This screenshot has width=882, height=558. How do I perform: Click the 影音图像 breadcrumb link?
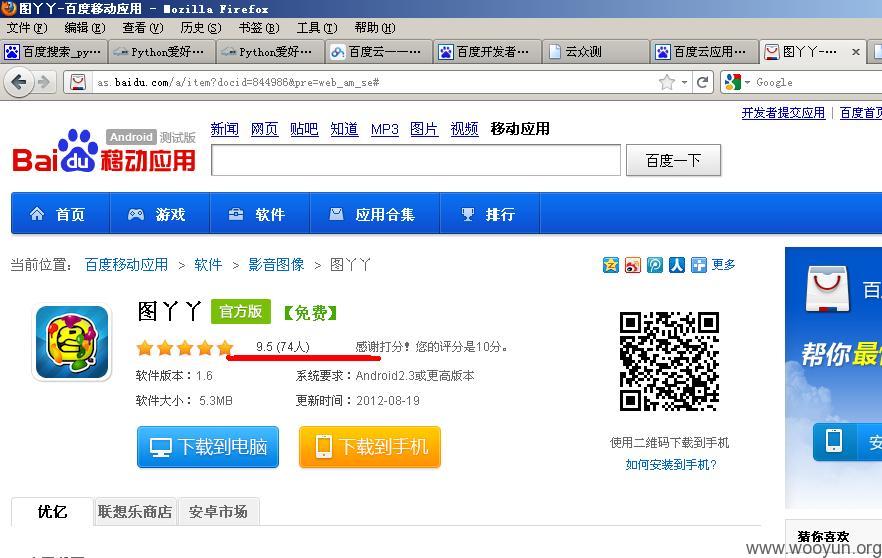click(276, 264)
